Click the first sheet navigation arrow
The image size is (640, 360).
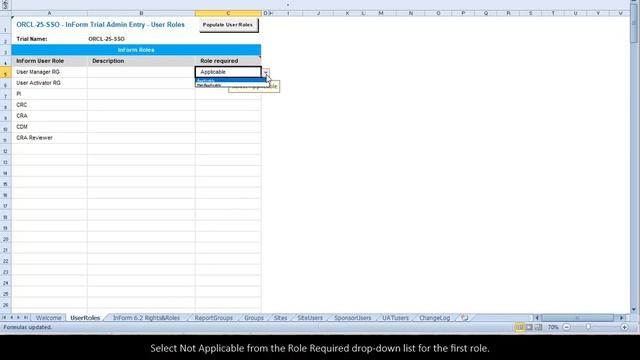[4, 318]
